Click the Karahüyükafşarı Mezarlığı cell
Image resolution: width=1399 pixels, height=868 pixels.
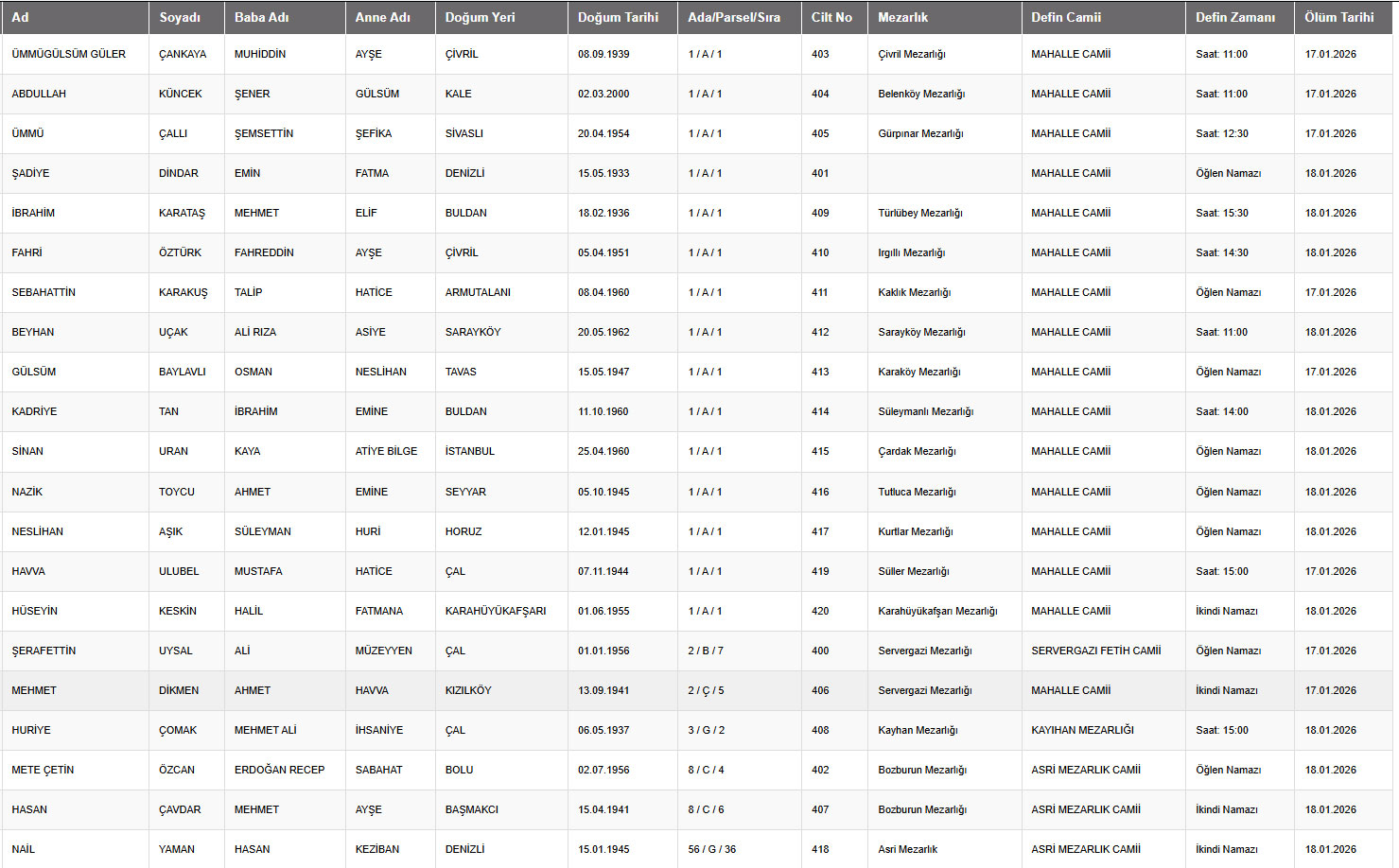click(x=936, y=611)
